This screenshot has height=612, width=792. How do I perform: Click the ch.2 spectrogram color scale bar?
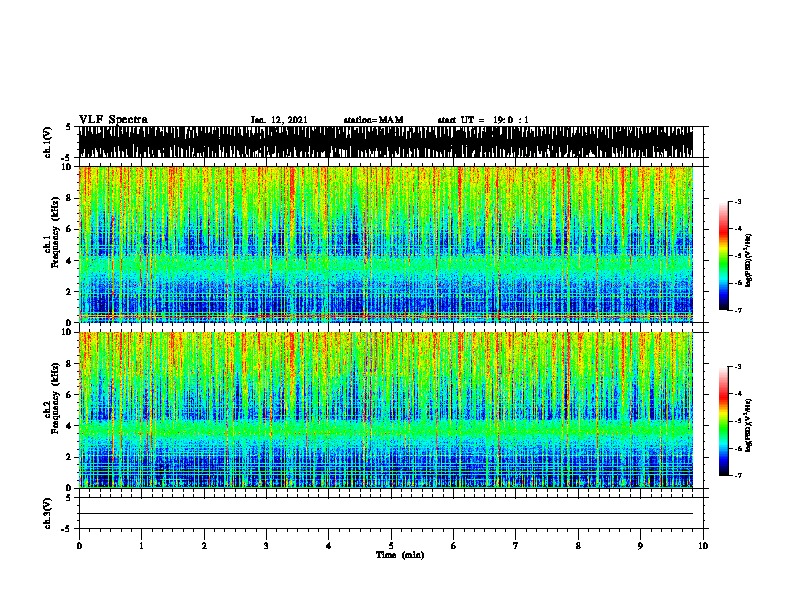point(724,421)
